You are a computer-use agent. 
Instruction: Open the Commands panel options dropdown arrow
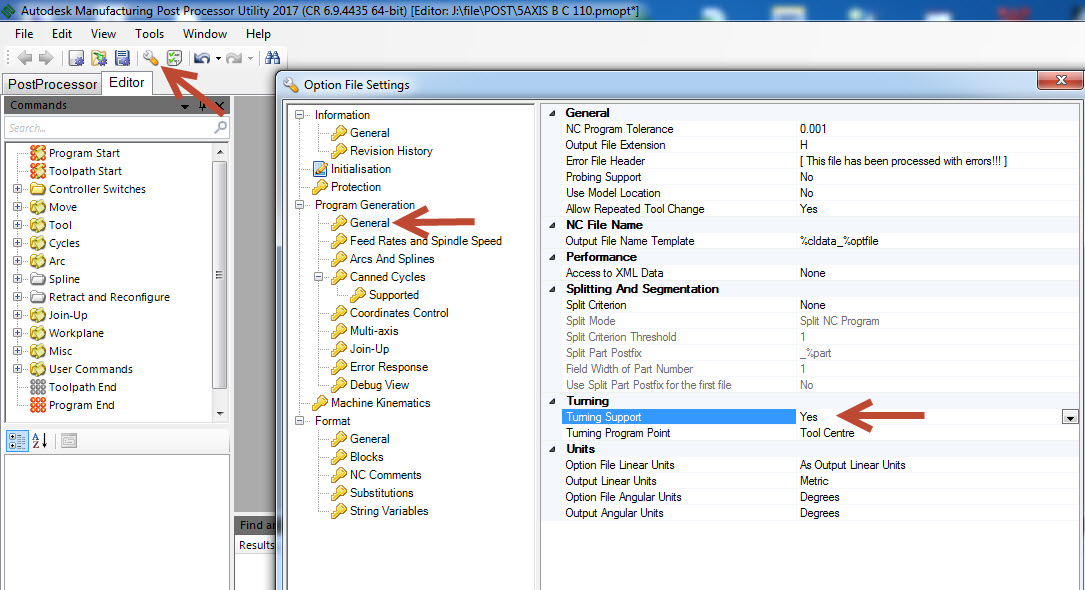185,106
